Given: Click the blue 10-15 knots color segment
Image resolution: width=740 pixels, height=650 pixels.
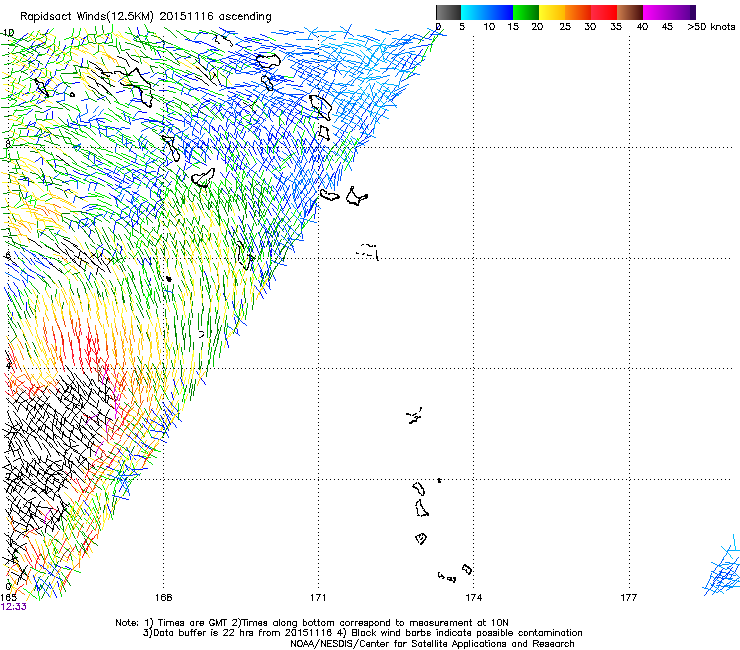Looking at the screenshot, I should [500, 12].
